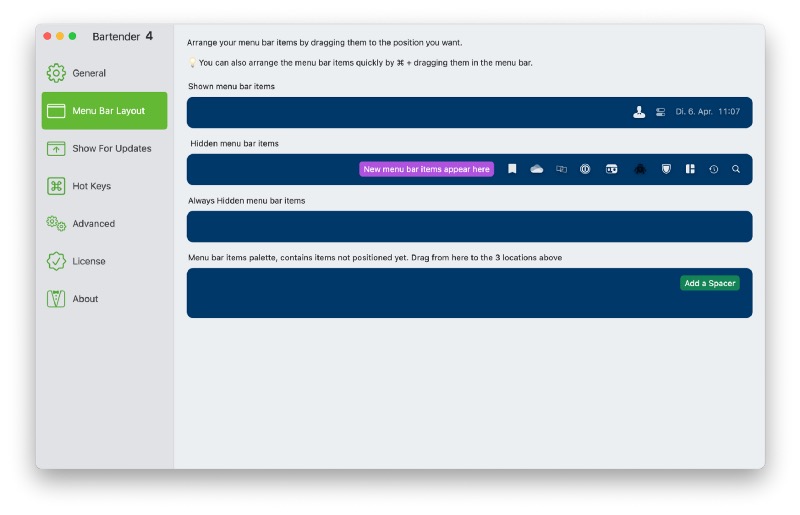Click the 'Shown menu bar items' label
This screenshot has width=800, height=515.
pos(231,86)
